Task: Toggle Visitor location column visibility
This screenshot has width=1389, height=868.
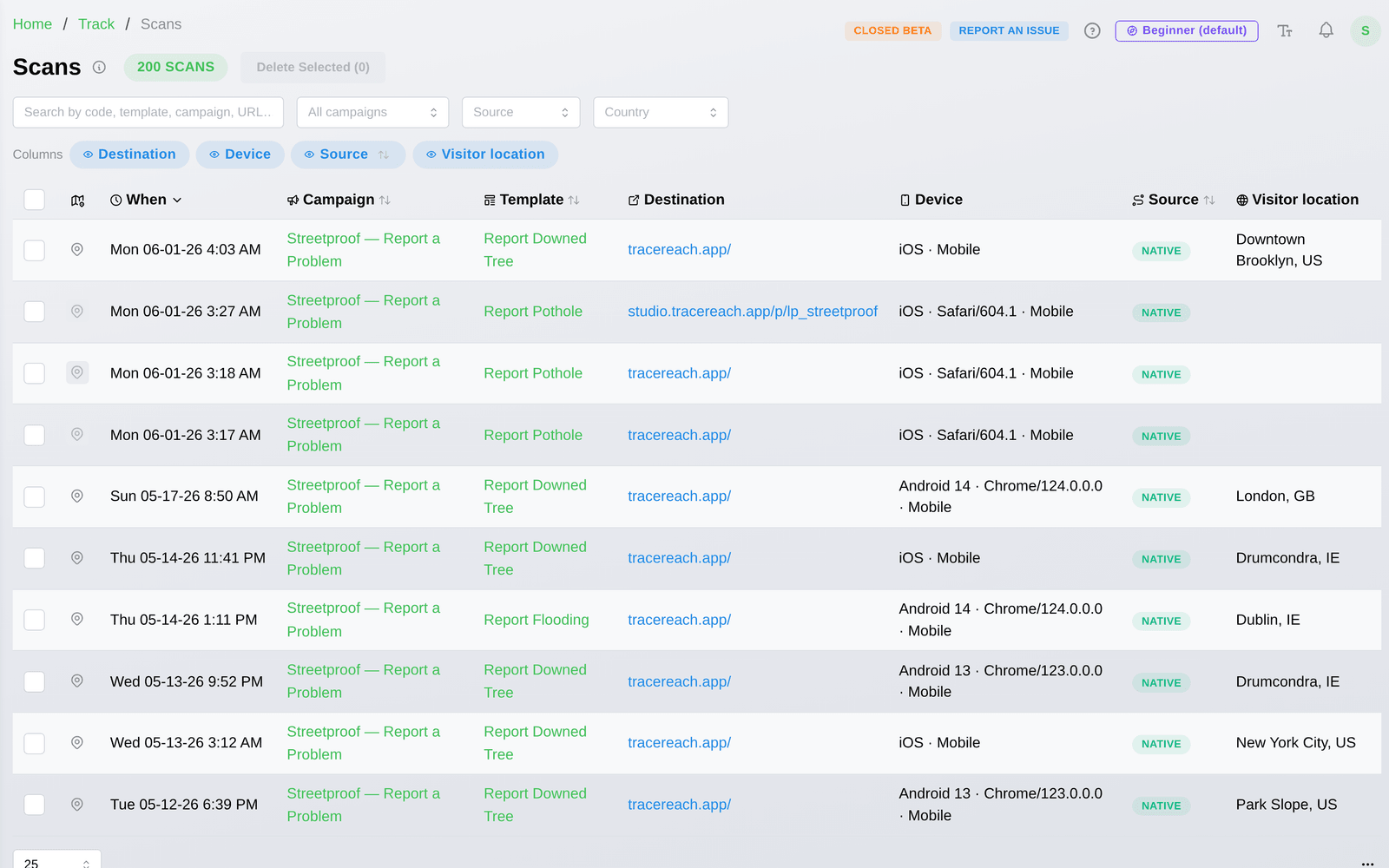Action: [x=485, y=155]
